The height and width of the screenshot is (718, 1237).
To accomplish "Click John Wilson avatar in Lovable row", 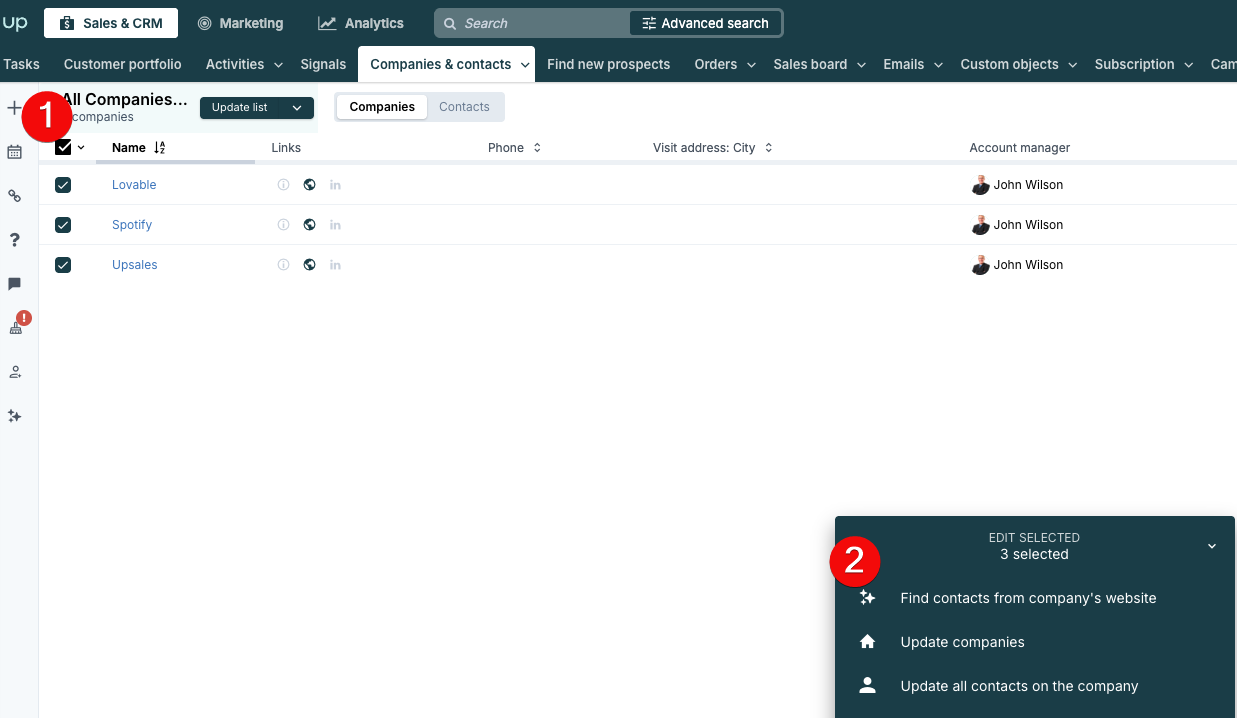I will [981, 185].
